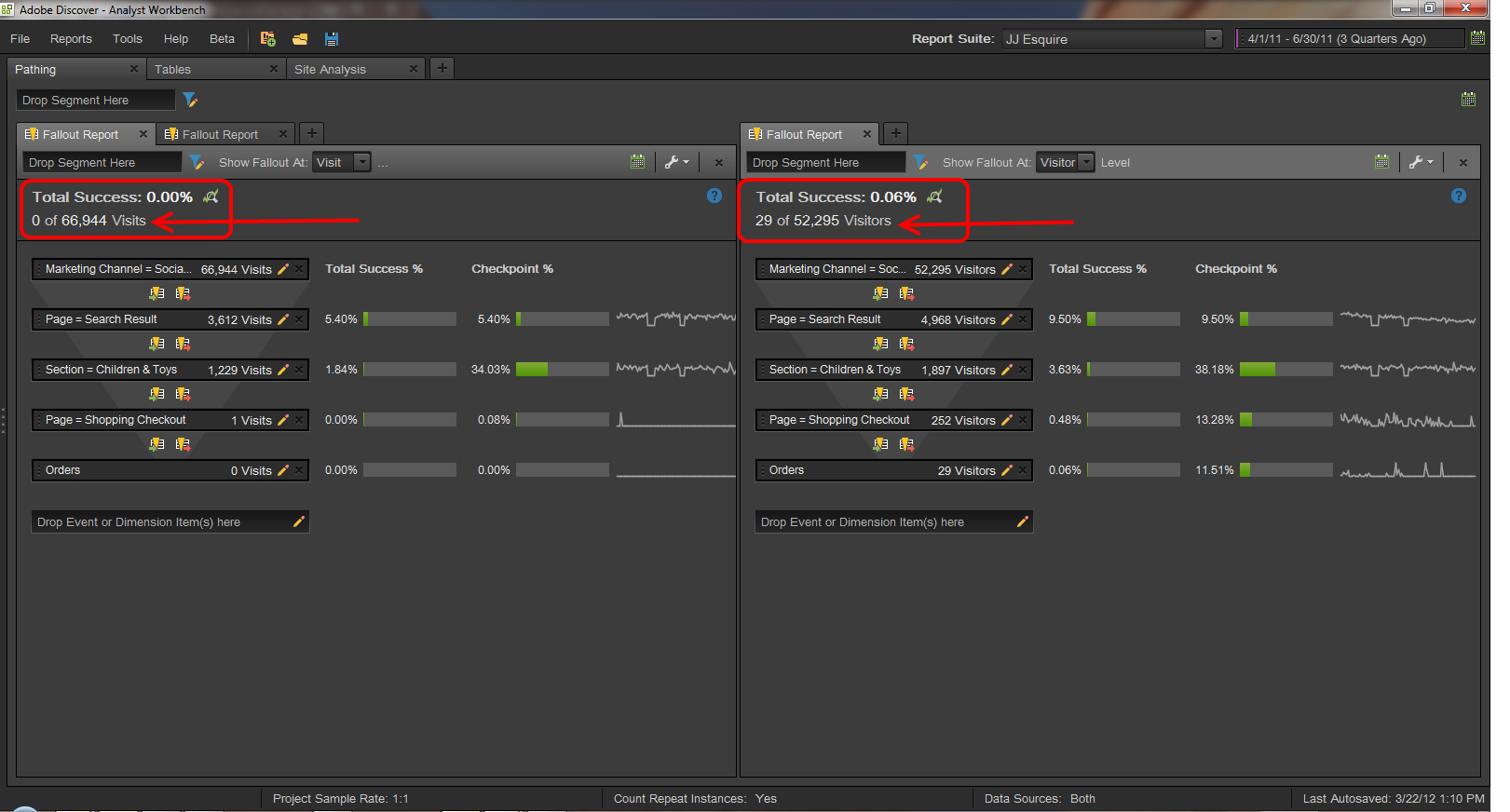This screenshot has height=812, width=1510.
Task: Click the segment filter icon in right panel
Action: point(920,162)
